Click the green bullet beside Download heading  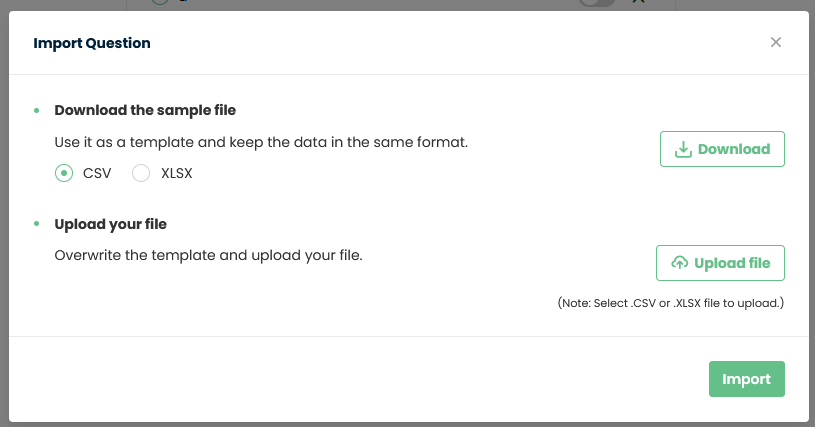tap(36, 110)
